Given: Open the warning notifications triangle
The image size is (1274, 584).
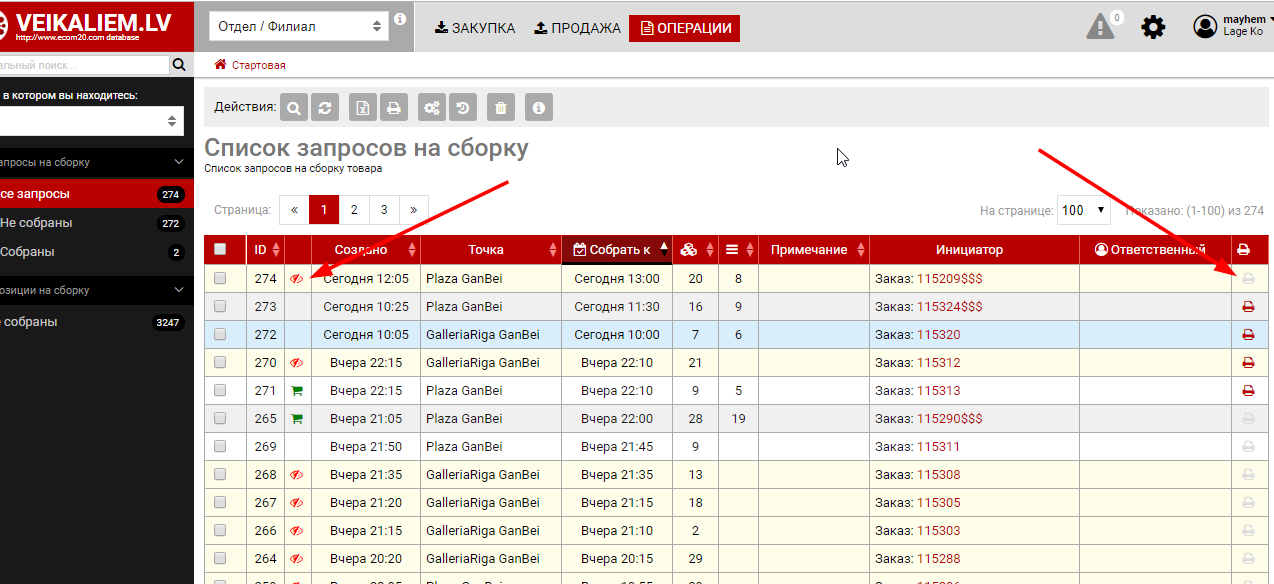Looking at the screenshot, I should (x=1100, y=27).
